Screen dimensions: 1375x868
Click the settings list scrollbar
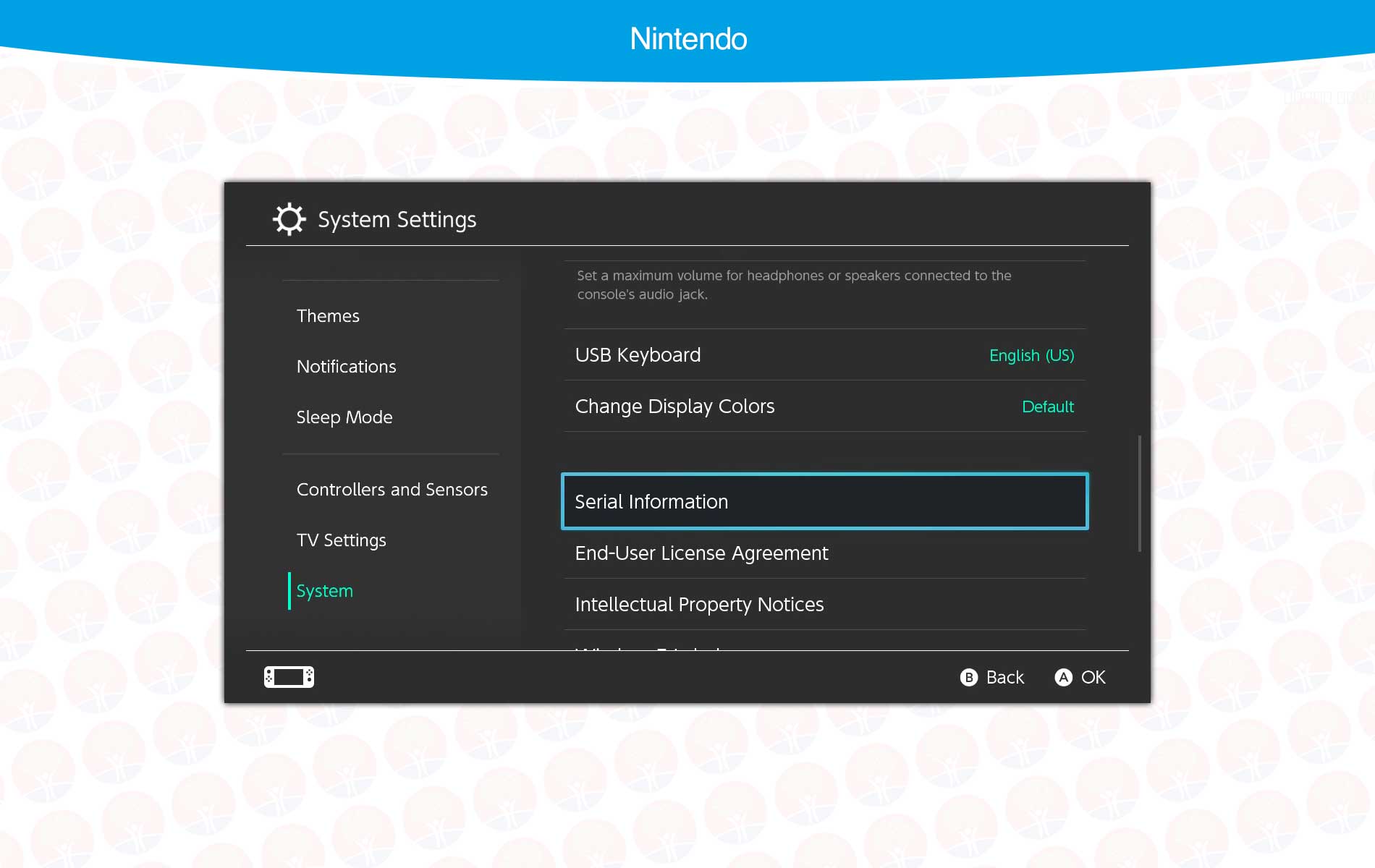point(1140,493)
